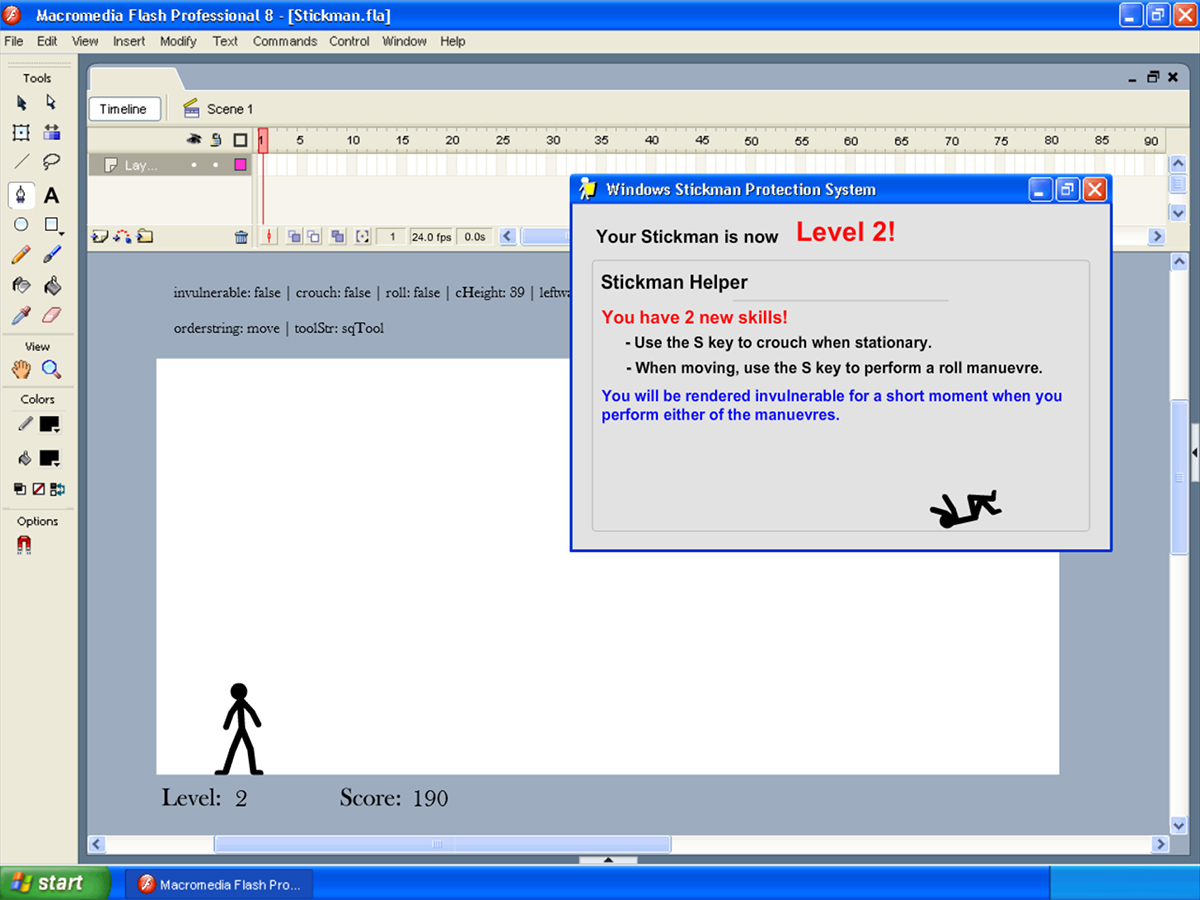The height and width of the screenshot is (900, 1200).
Task: Click magenta outline color square of layer
Action: (240, 165)
